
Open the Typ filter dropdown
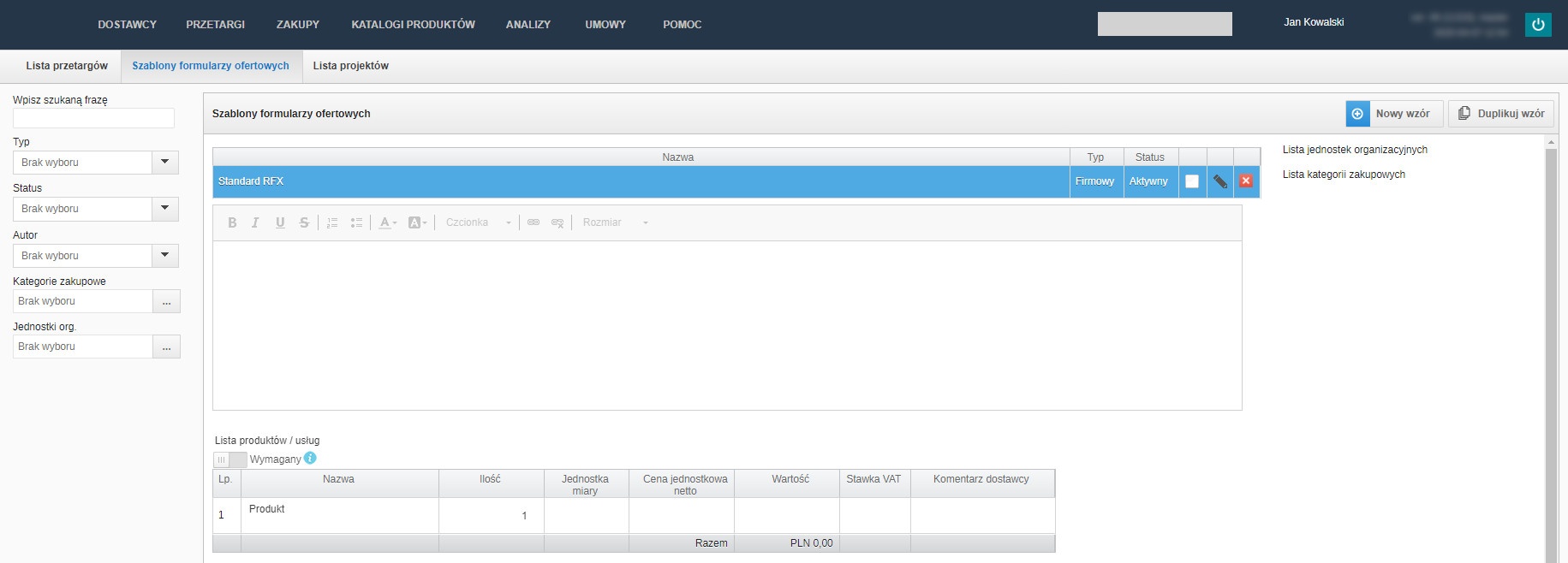tap(165, 163)
